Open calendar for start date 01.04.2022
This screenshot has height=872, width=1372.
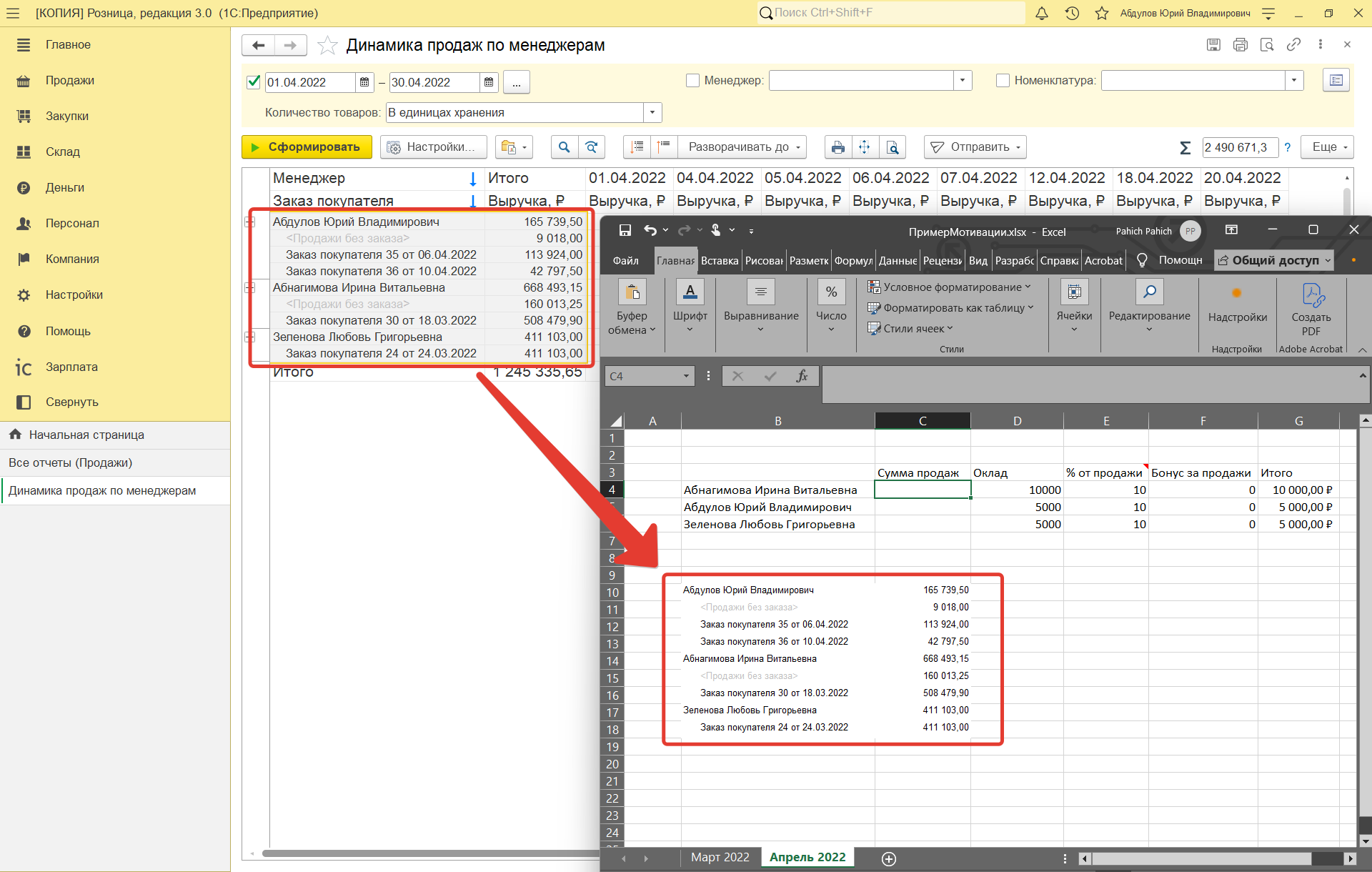coord(364,82)
